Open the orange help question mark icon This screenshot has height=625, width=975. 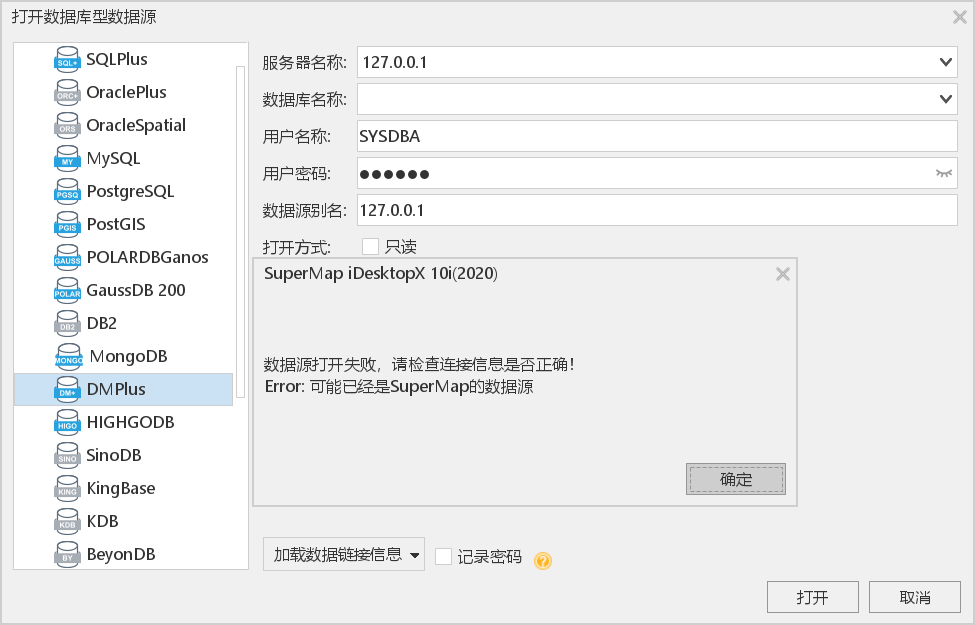[x=543, y=560]
